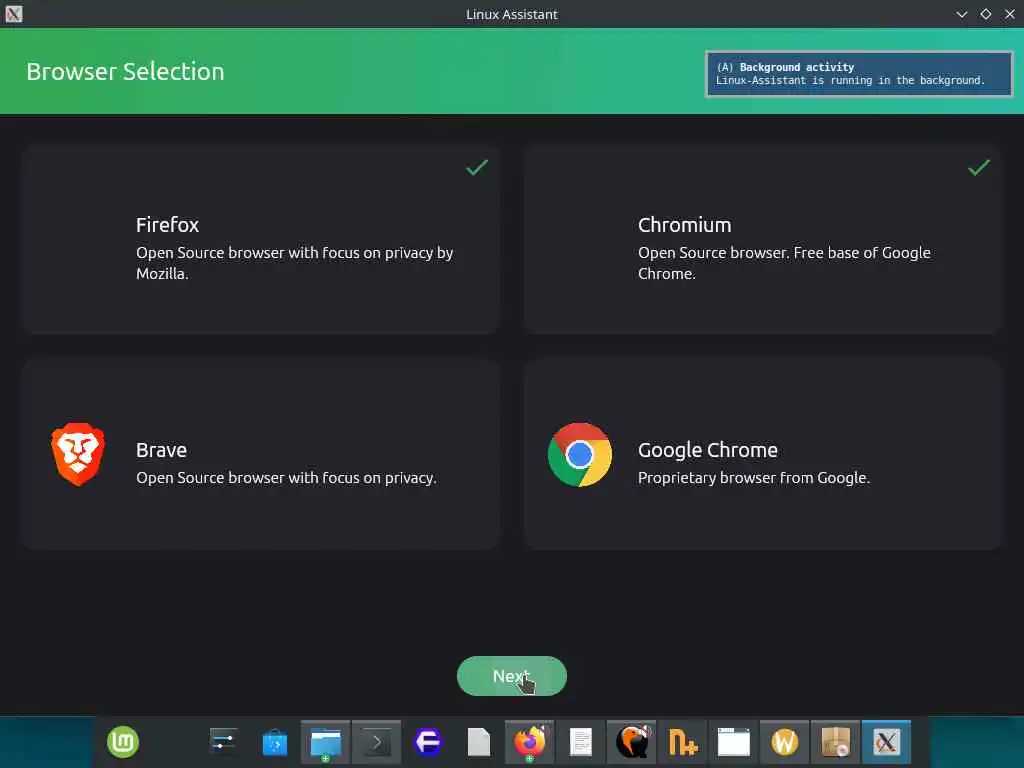Open the orange N+ app in taskbar

pyautogui.click(x=682, y=743)
